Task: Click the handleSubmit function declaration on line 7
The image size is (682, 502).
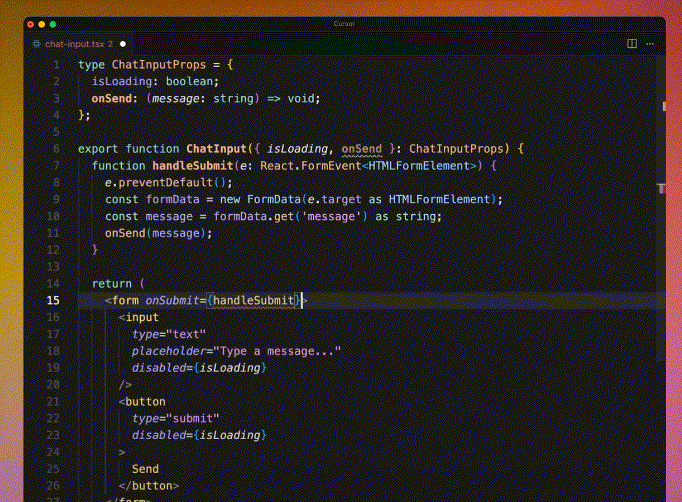Action: click(193, 166)
